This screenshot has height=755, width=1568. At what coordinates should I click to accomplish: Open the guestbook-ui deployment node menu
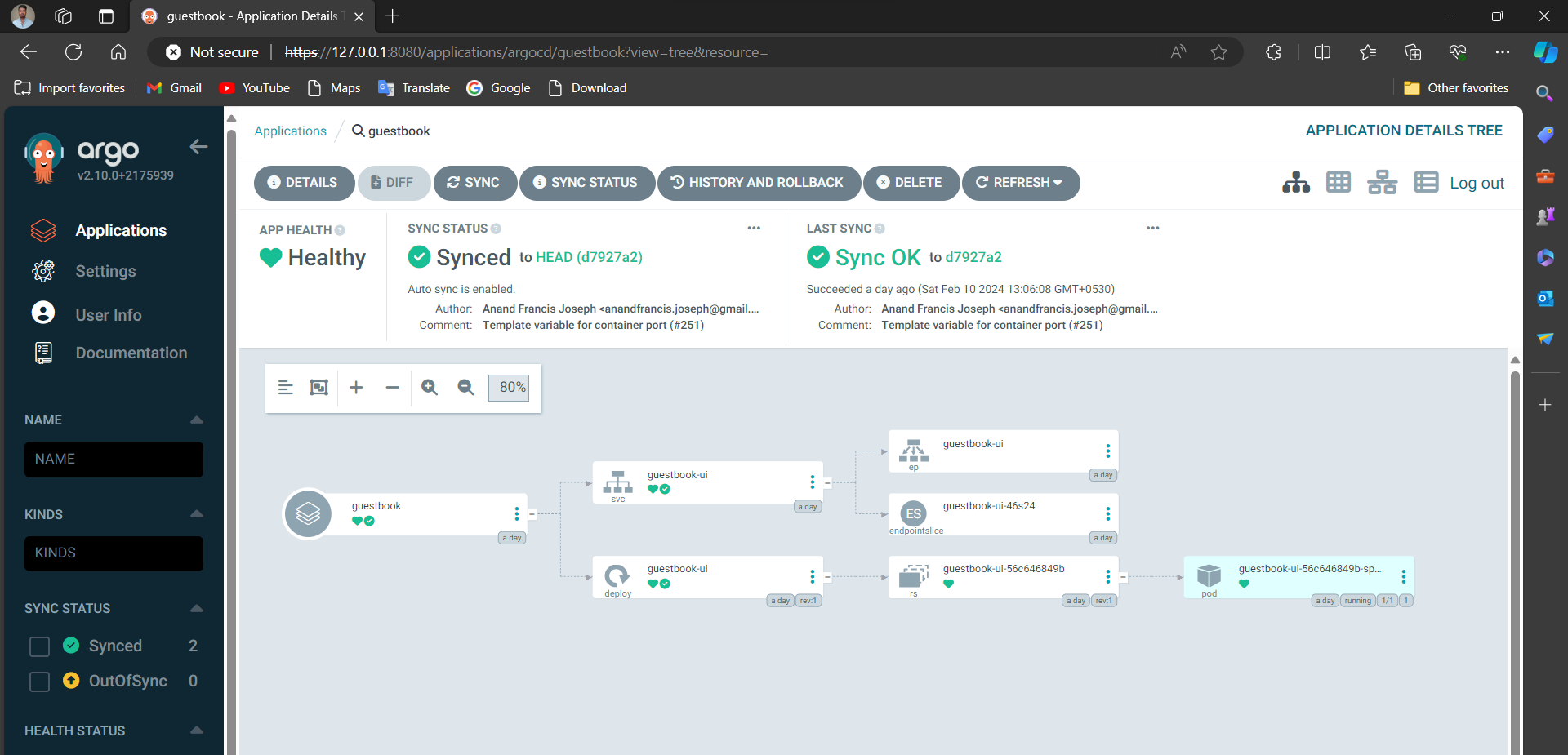click(x=813, y=576)
